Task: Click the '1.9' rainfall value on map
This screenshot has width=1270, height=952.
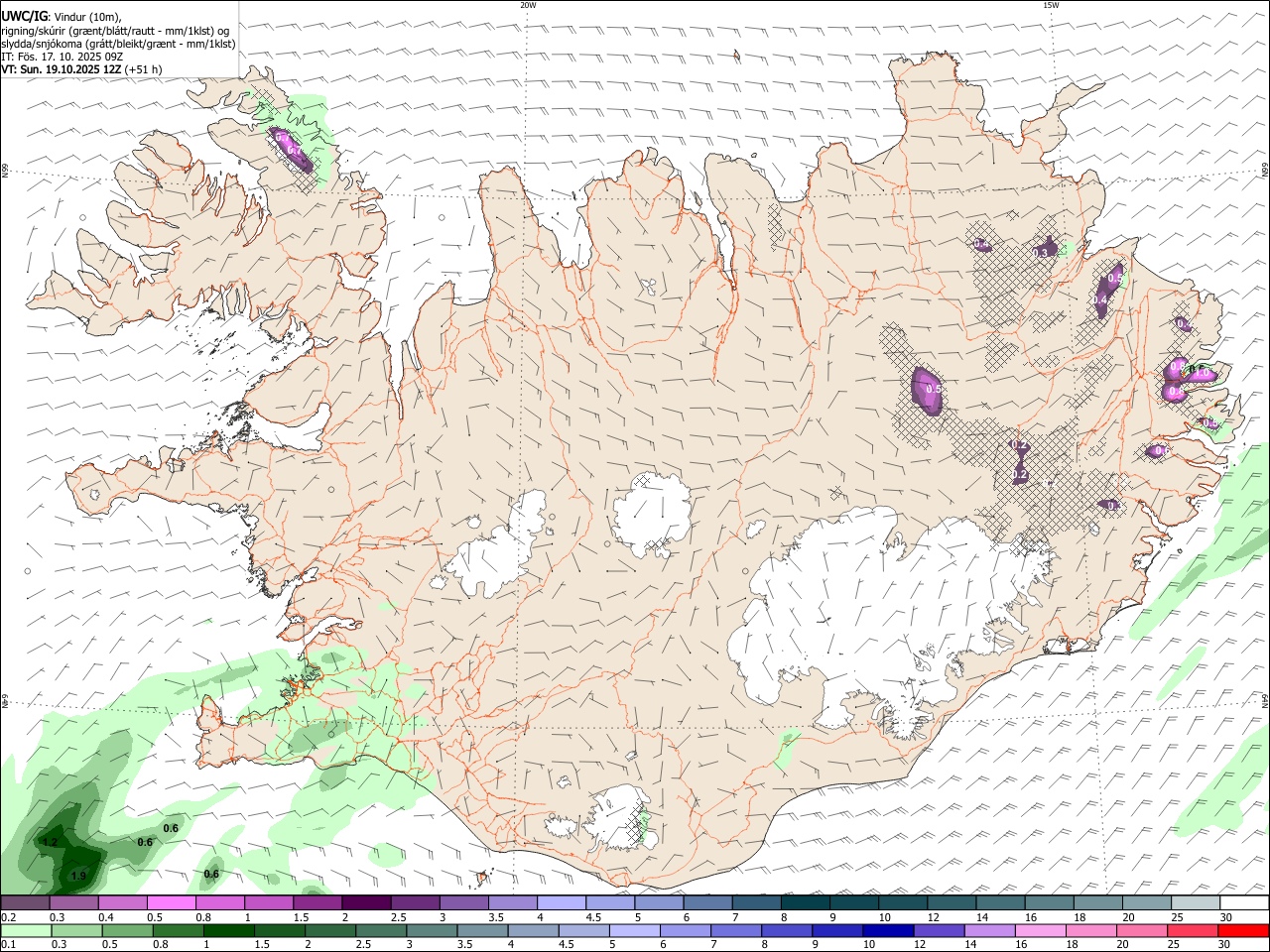Action: tap(78, 876)
